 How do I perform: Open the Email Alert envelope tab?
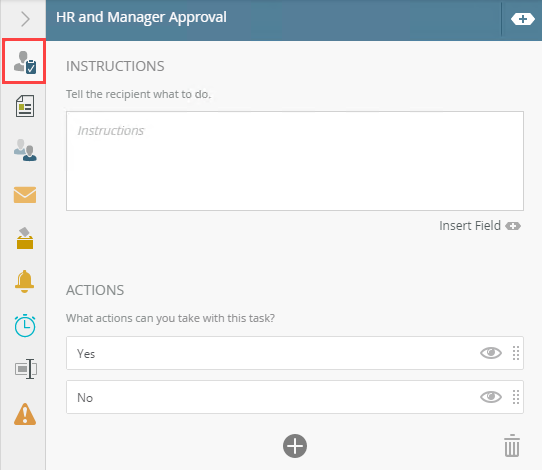coord(25,195)
